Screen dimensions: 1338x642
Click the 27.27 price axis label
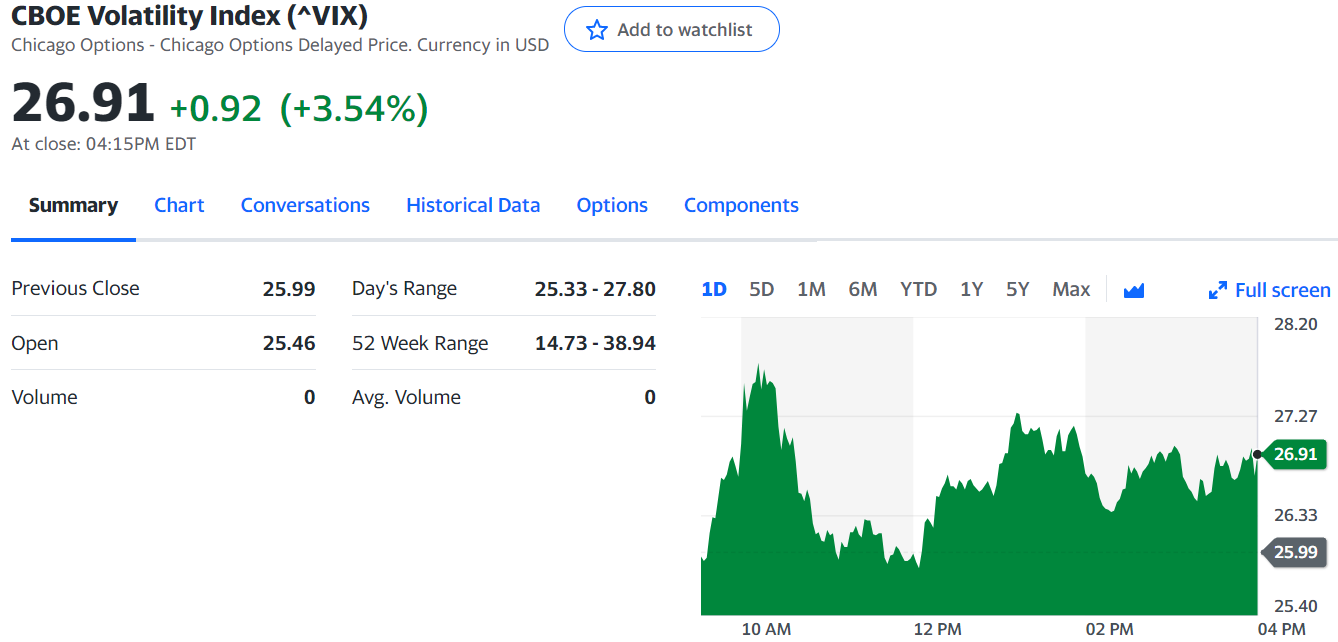1295,416
